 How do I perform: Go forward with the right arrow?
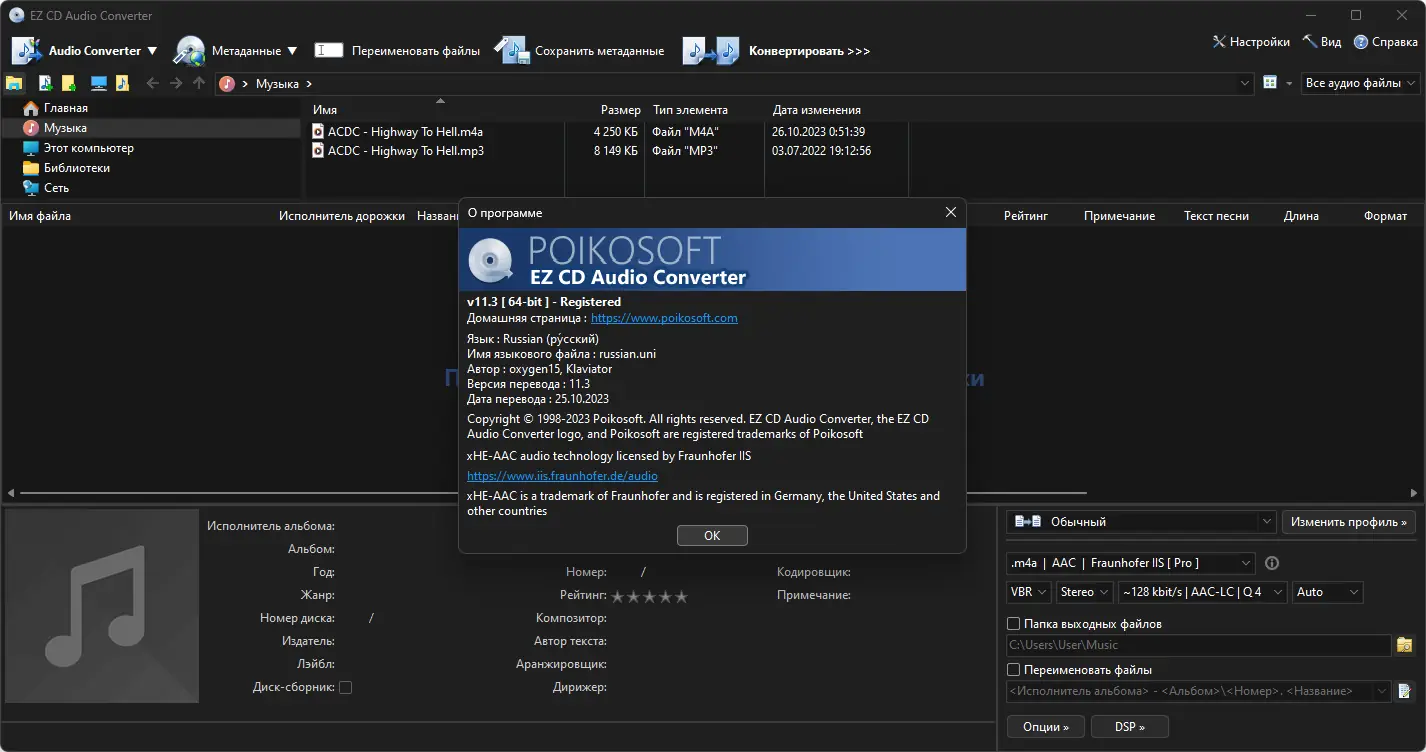176,83
